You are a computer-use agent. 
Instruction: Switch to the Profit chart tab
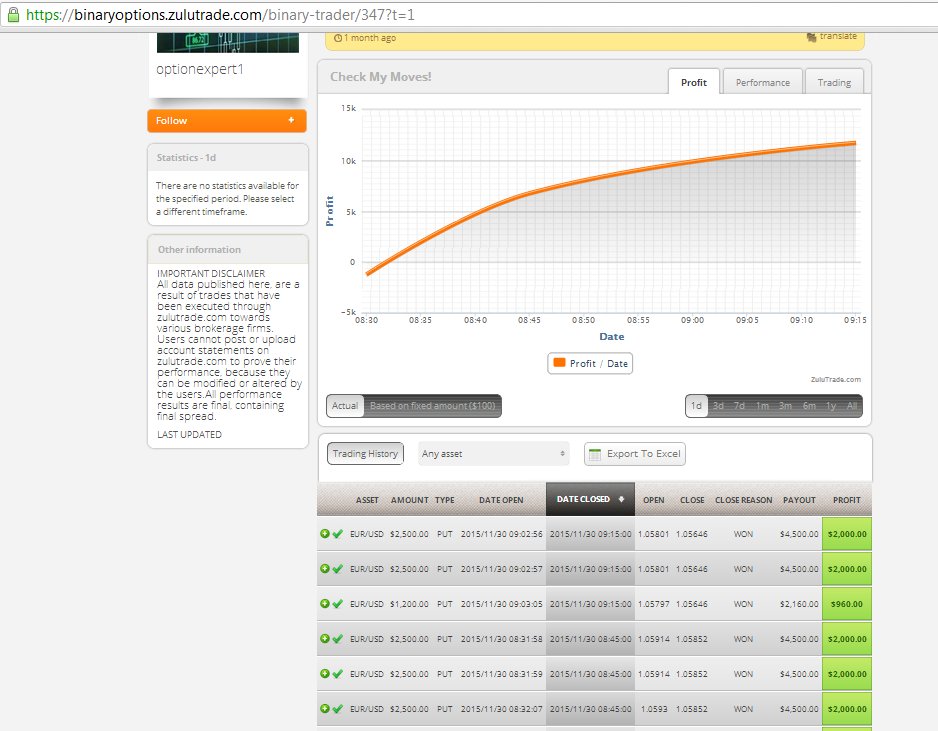(x=693, y=83)
